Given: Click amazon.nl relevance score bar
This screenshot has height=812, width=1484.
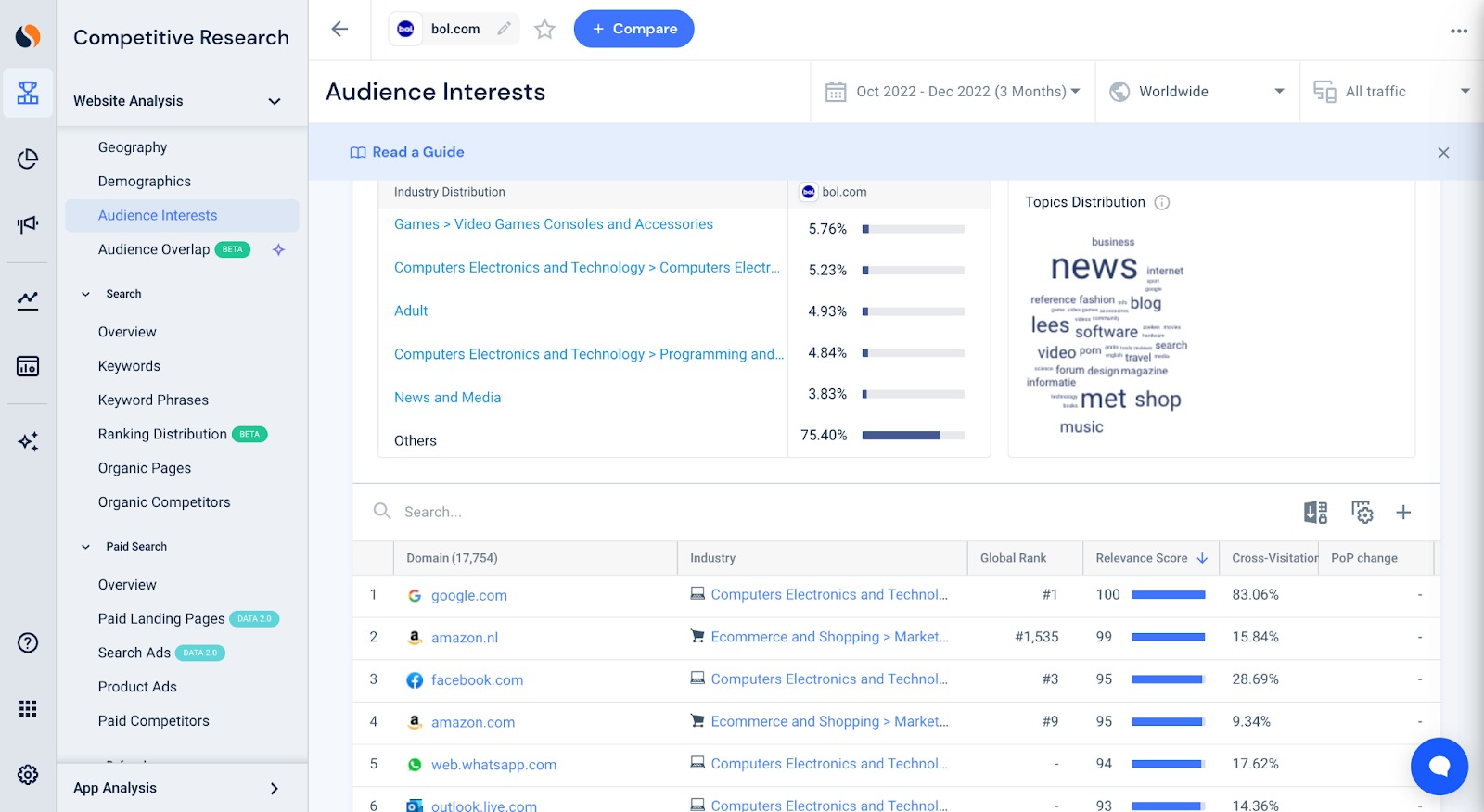Looking at the screenshot, I should pyautogui.click(x=1168, y=638).
